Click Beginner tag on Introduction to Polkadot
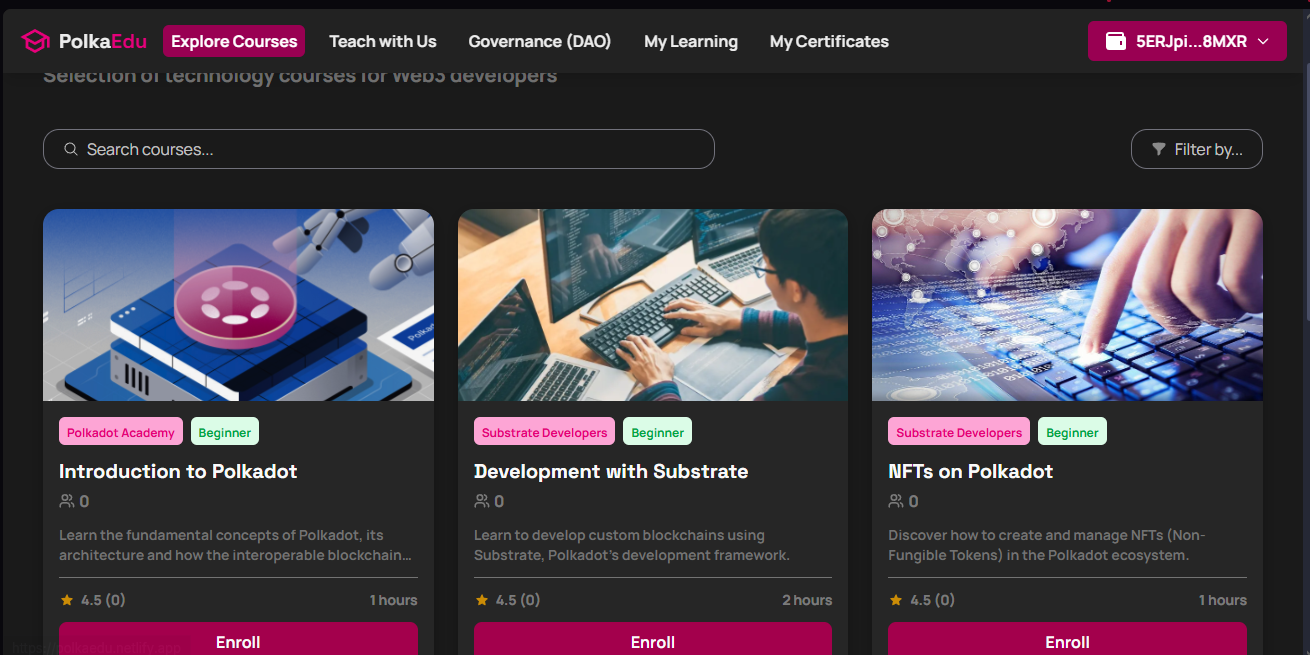Viewport: 1310px width, 655px height. click(x=225, y=432)
